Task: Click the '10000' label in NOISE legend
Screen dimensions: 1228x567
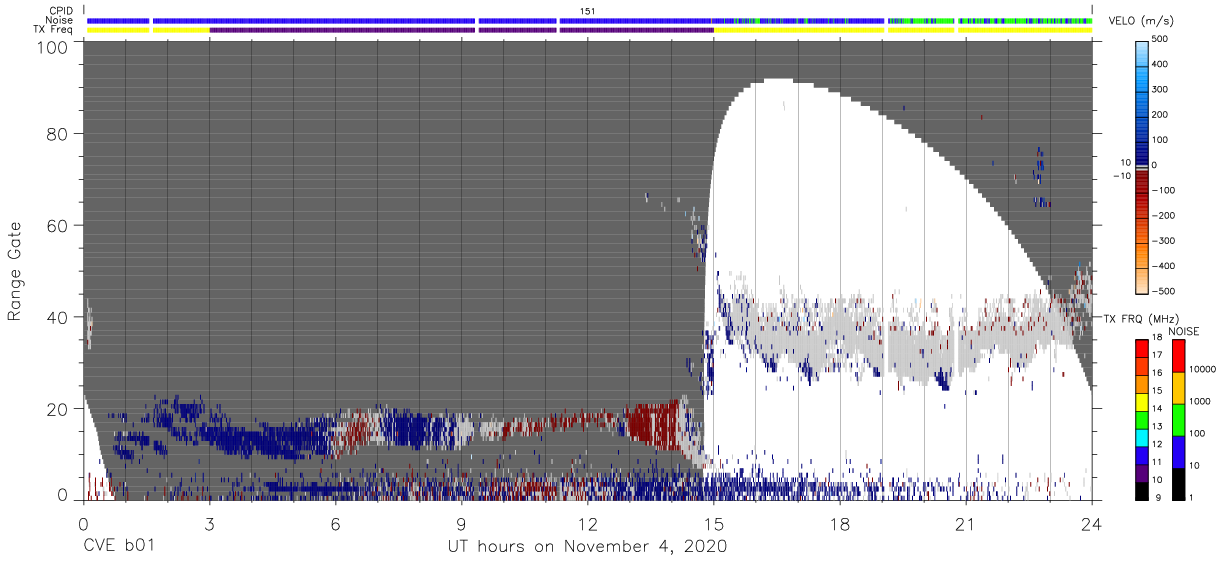Action: click(x=1203, y=369)
